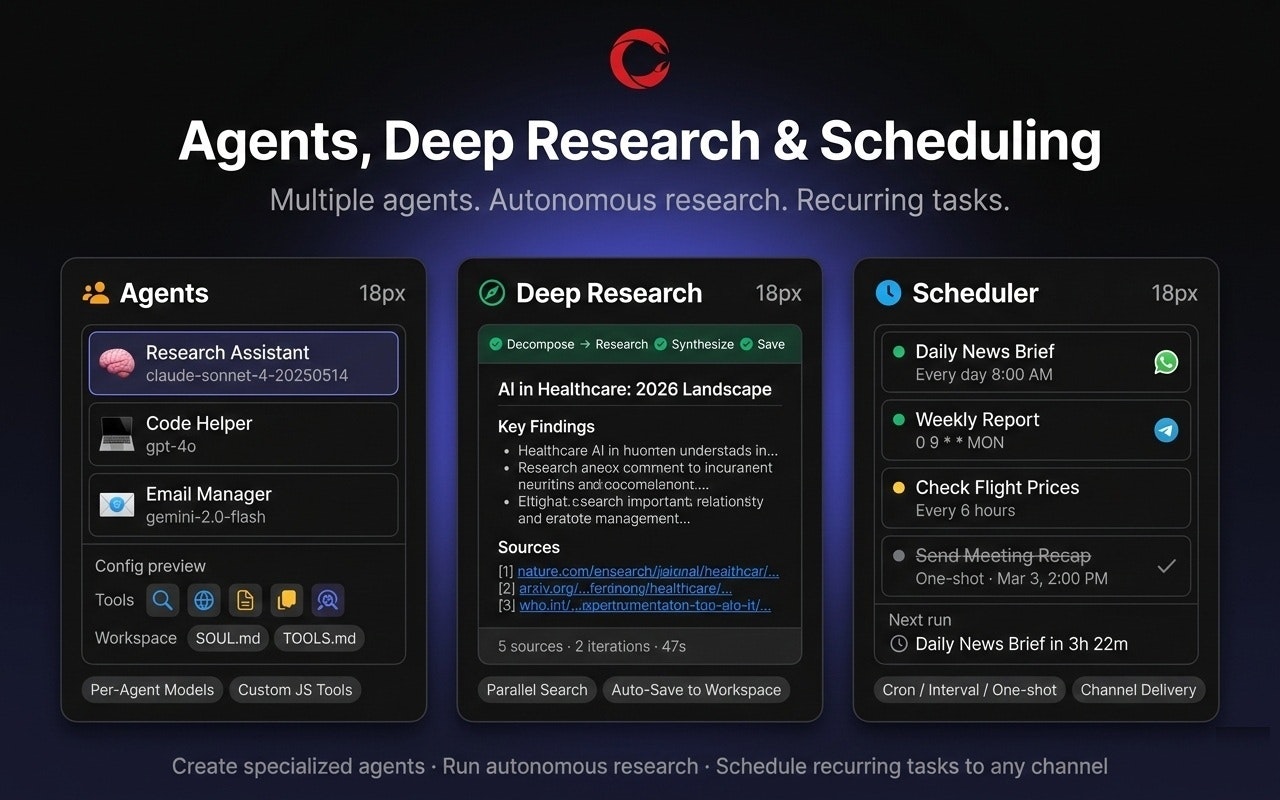Click the clock icon beside Next run

899,644
